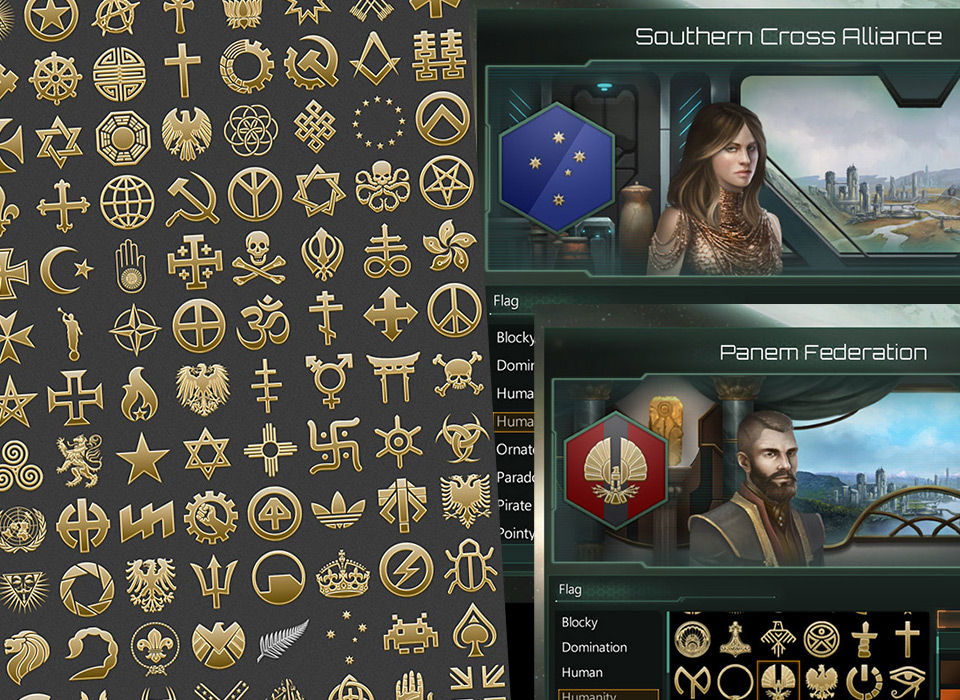Choose the Eye of Horus emblem
The image size is (960, 700).
coord(908,682)
